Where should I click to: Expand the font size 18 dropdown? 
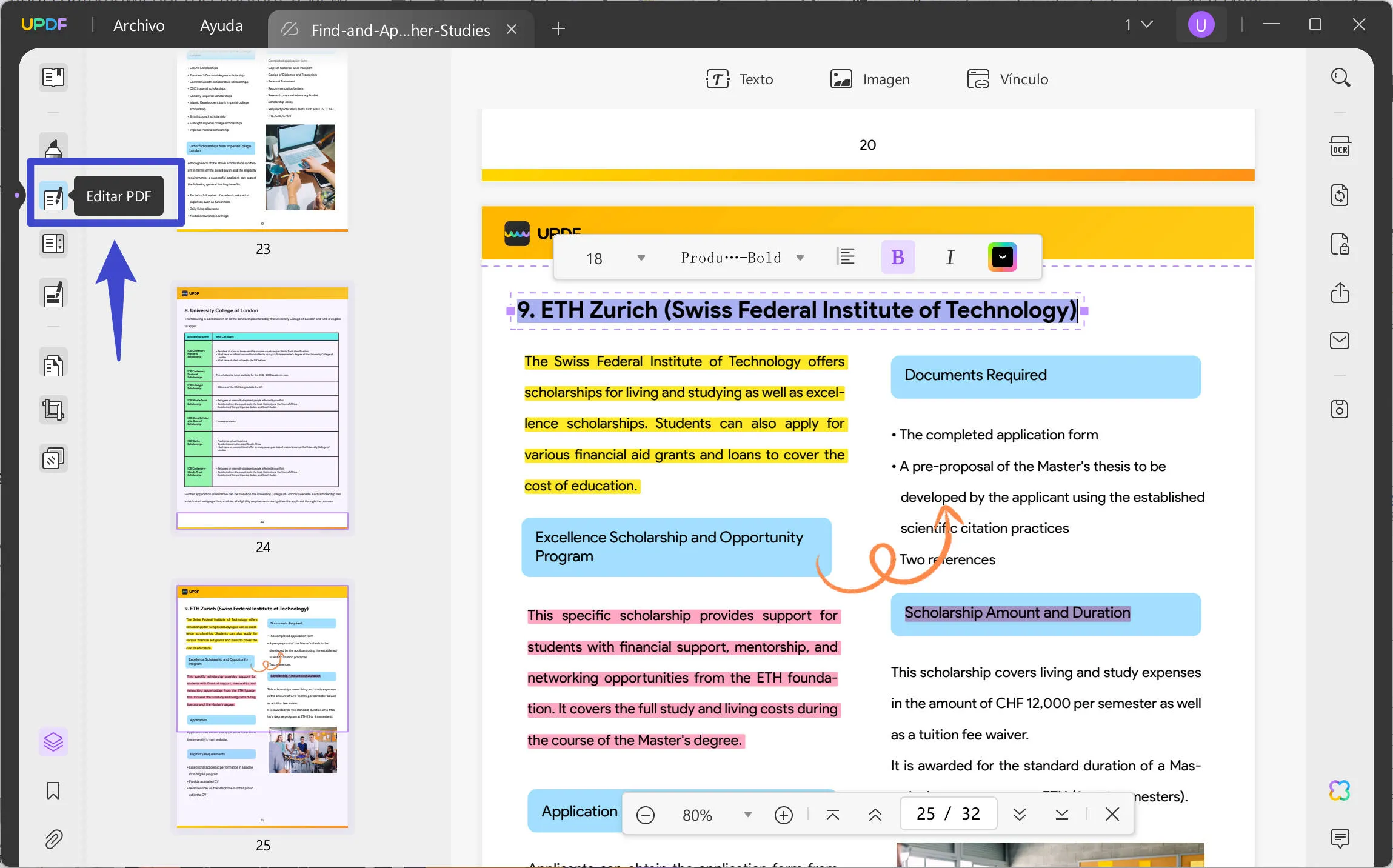click(641, 258)
